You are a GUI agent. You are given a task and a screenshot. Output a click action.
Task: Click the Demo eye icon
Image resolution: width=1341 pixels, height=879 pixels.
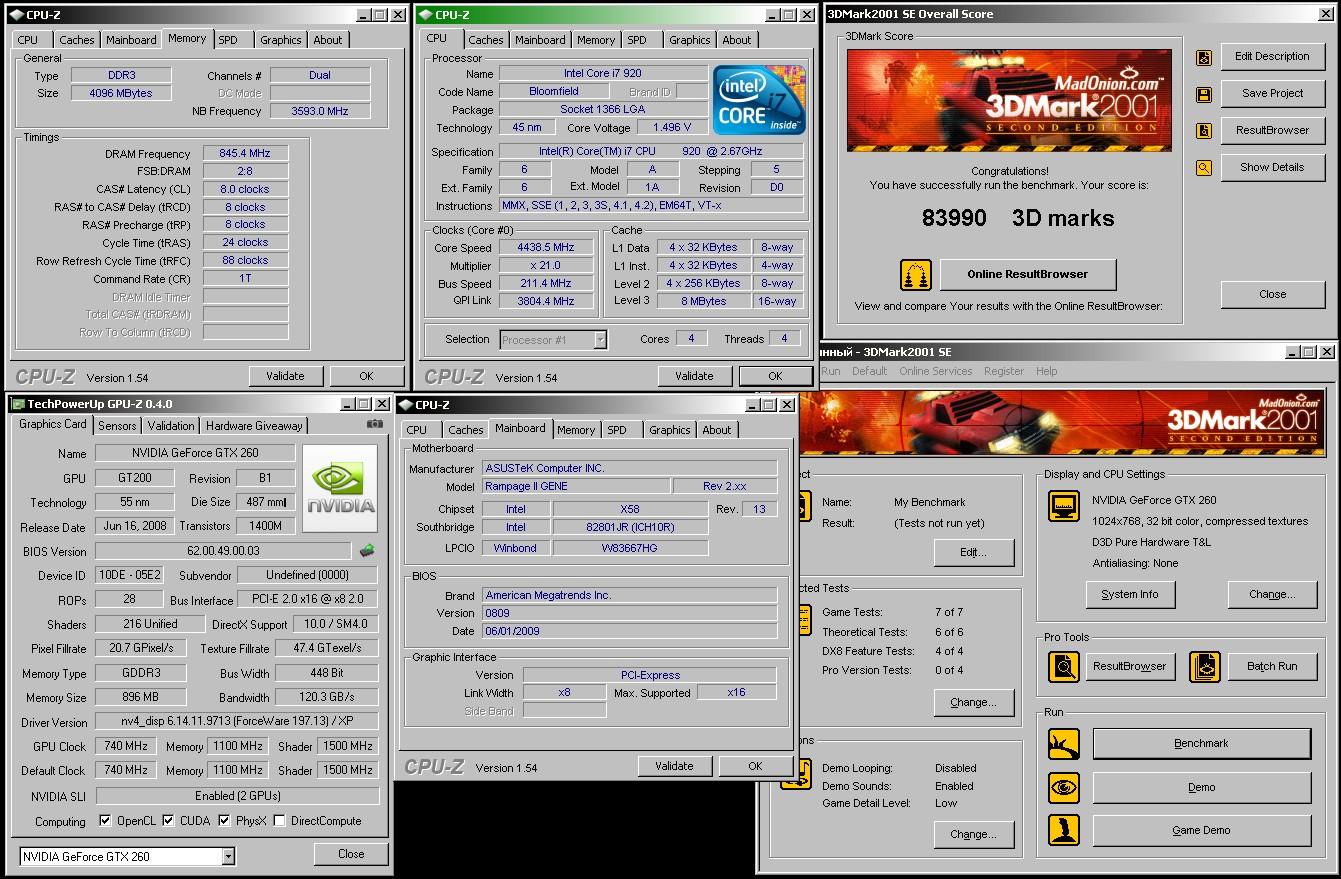tap(1064, 787)
